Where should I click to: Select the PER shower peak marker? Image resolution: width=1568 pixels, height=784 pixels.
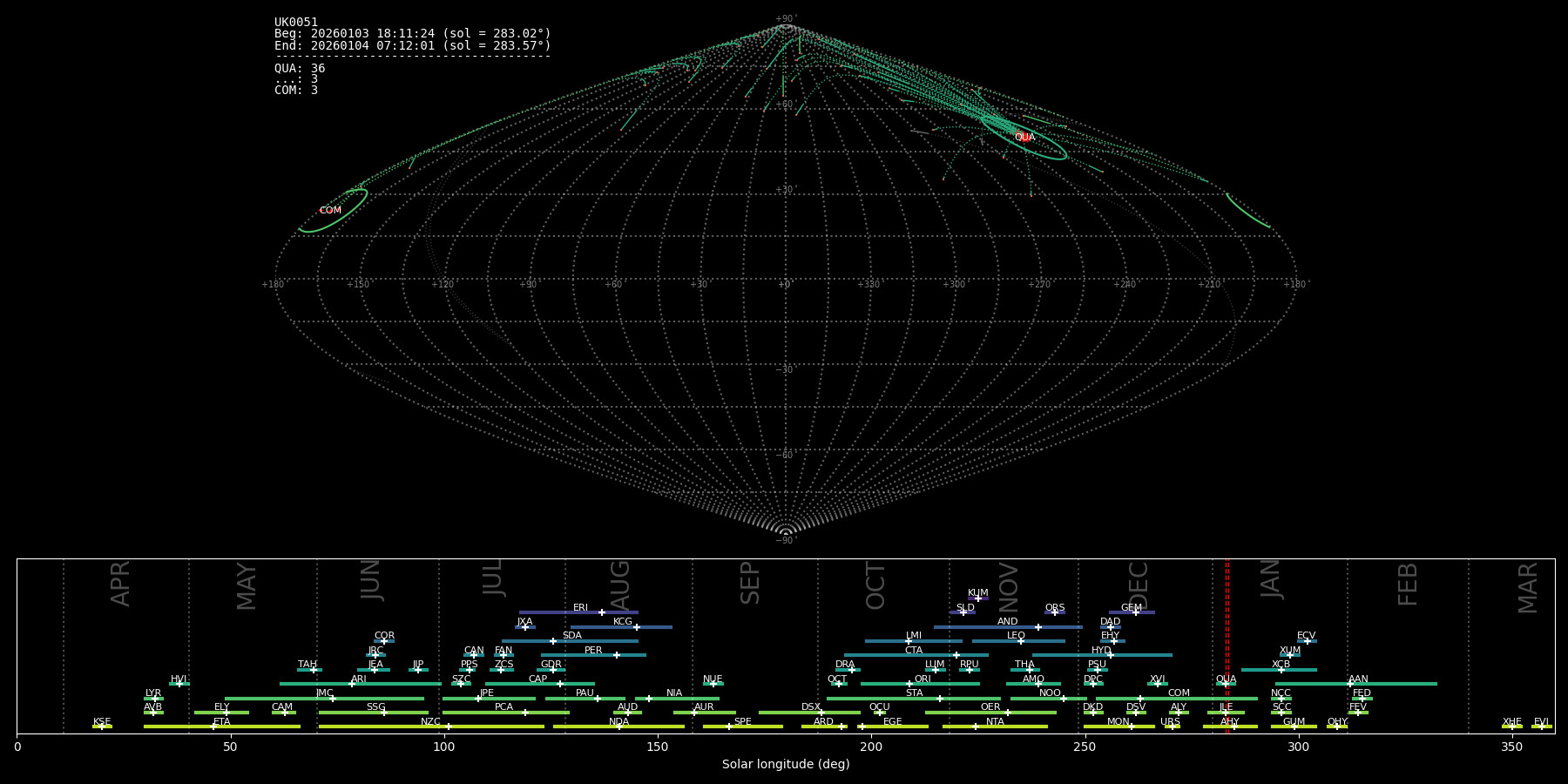coord(617,655)
